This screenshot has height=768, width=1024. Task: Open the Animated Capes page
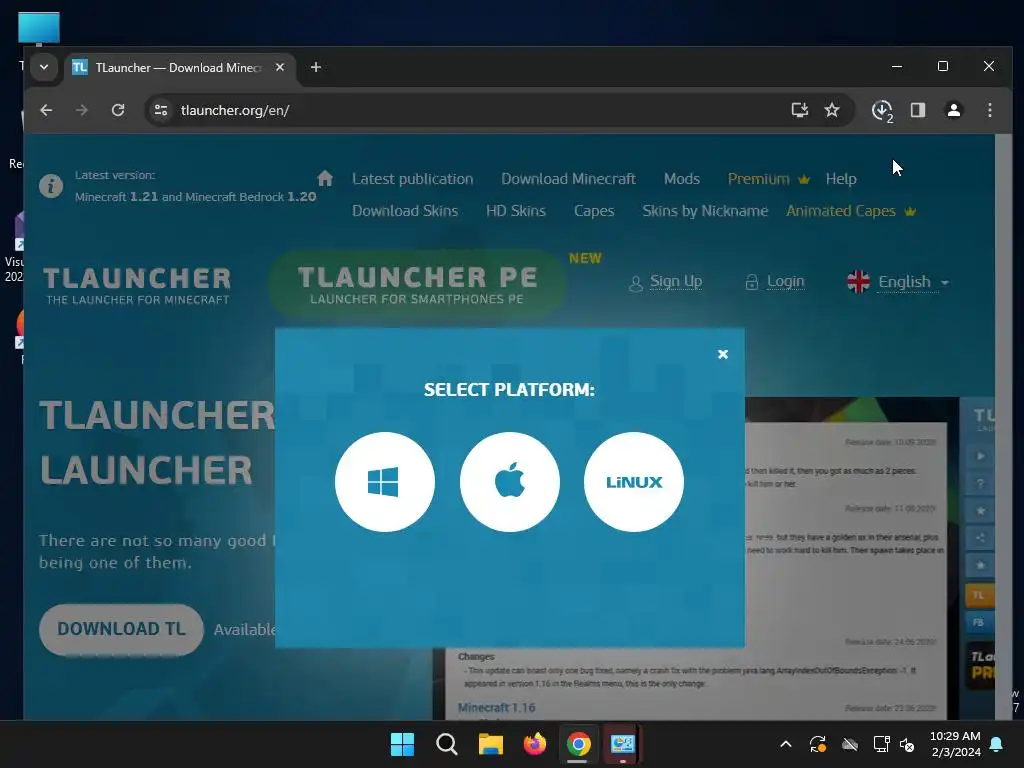tap(850, 211)
